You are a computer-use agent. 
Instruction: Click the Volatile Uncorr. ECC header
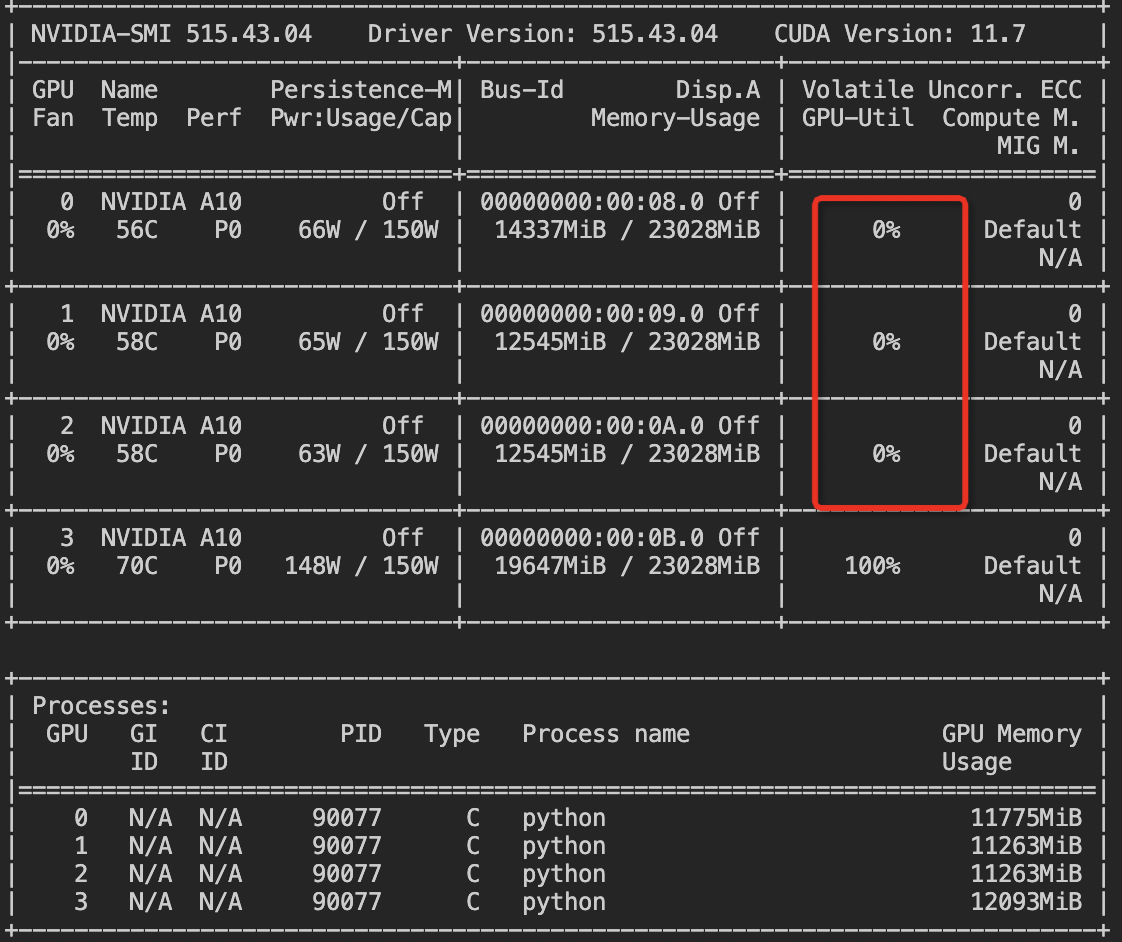(944, 89)
